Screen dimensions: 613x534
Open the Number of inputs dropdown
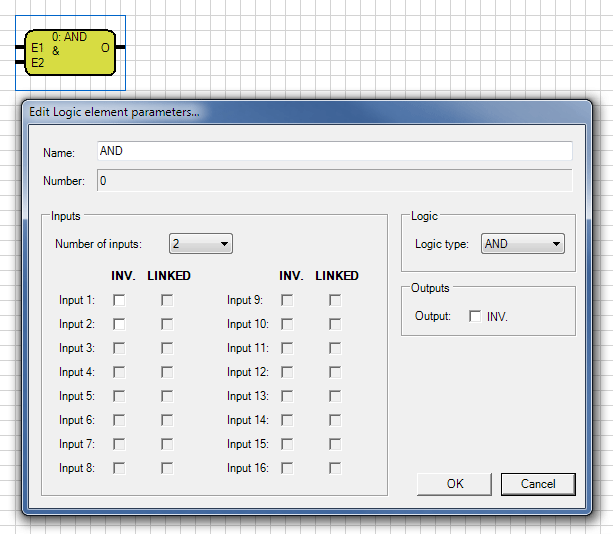[201, 244]
